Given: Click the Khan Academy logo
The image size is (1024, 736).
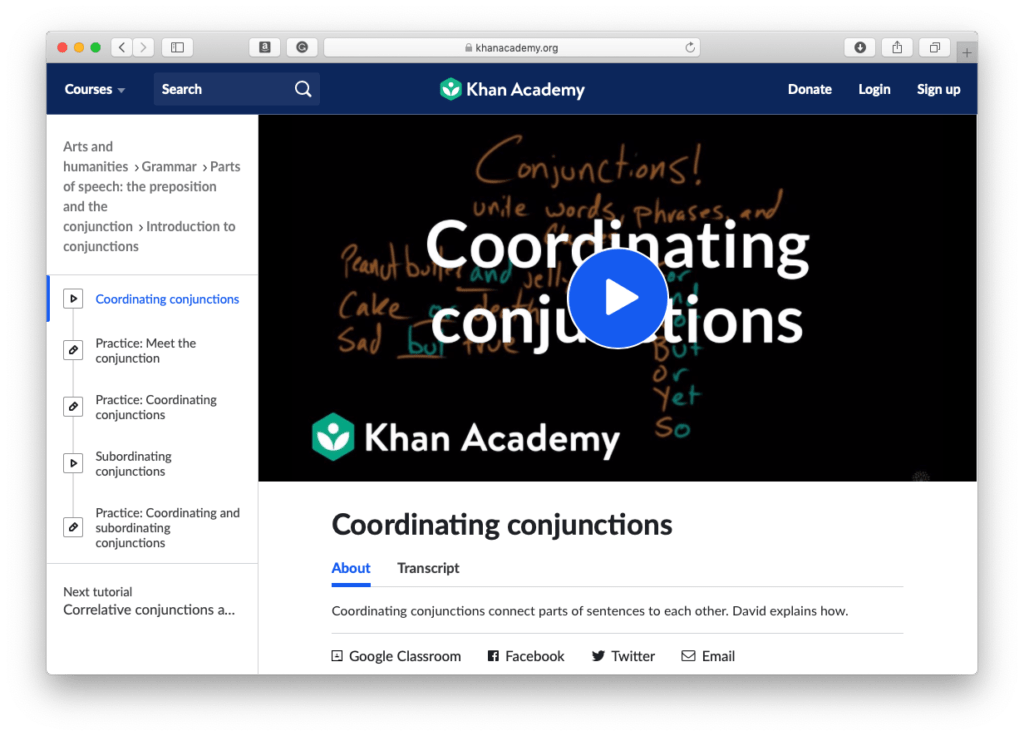Looking at the screenshot, I should tap(511, 89).
